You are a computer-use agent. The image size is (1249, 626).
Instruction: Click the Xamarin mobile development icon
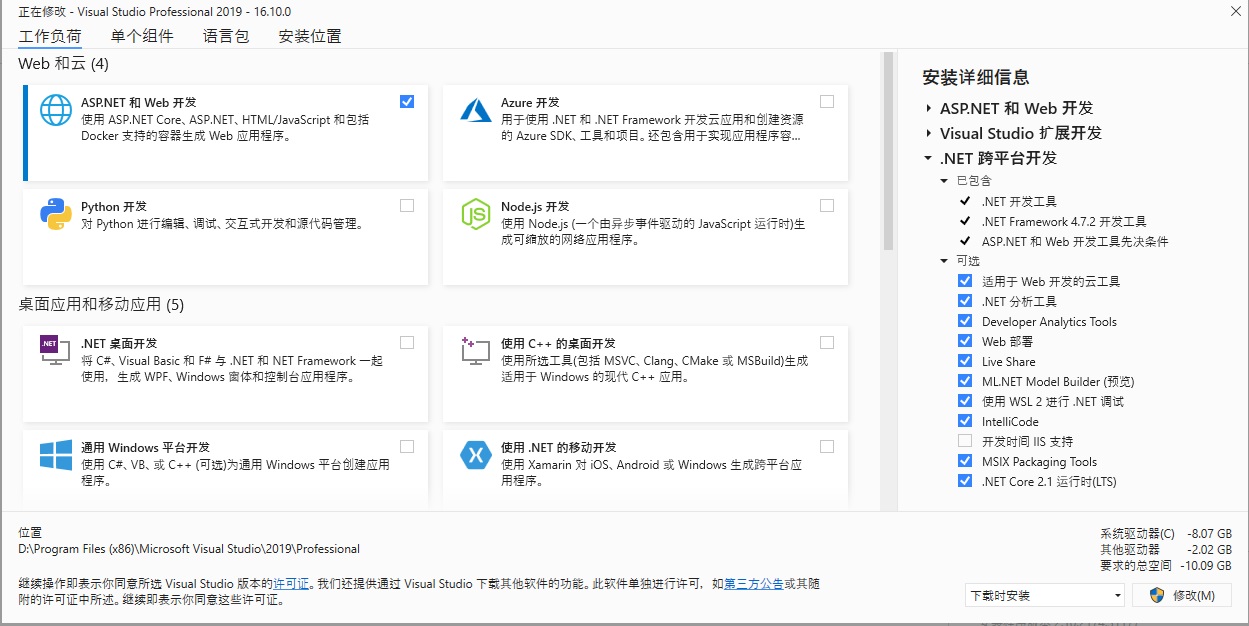point(475,455)
